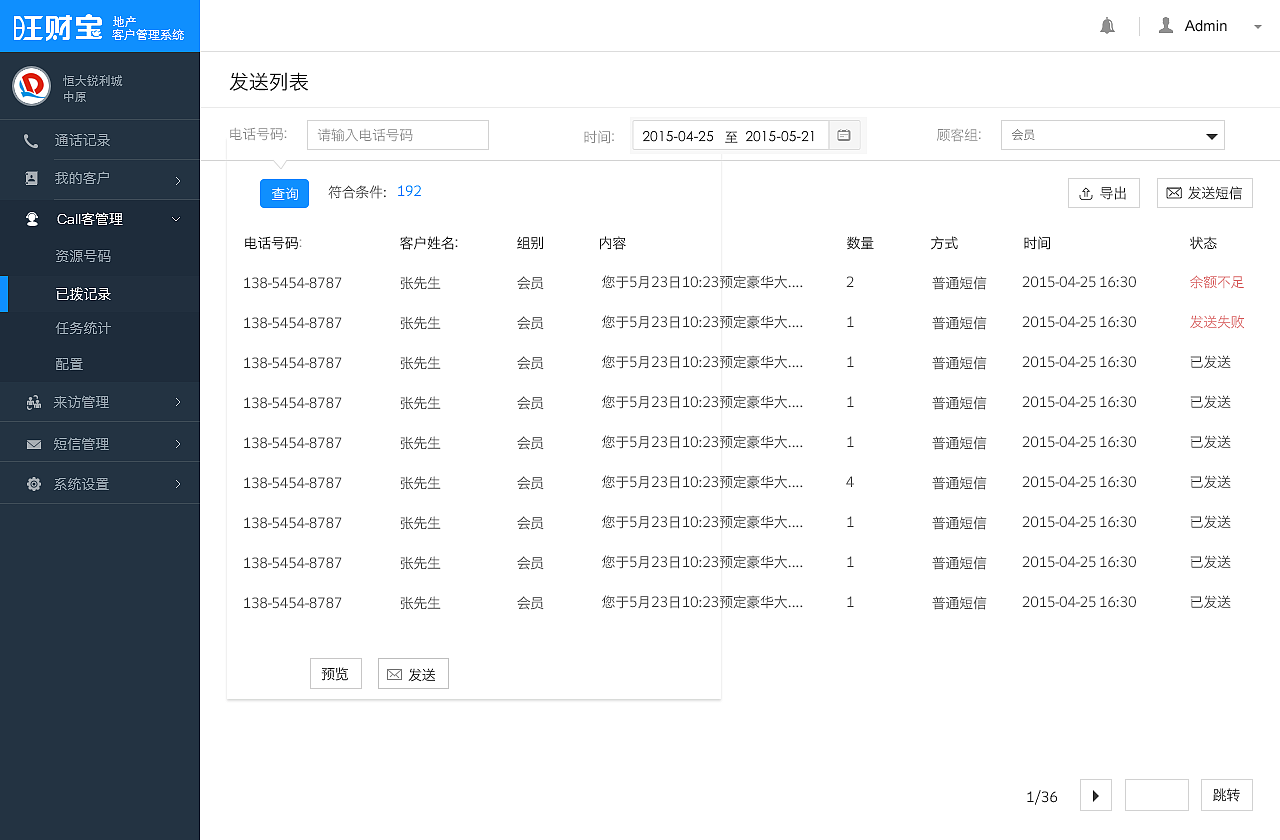Click inside the phone number input field

(x=397, y=134)
